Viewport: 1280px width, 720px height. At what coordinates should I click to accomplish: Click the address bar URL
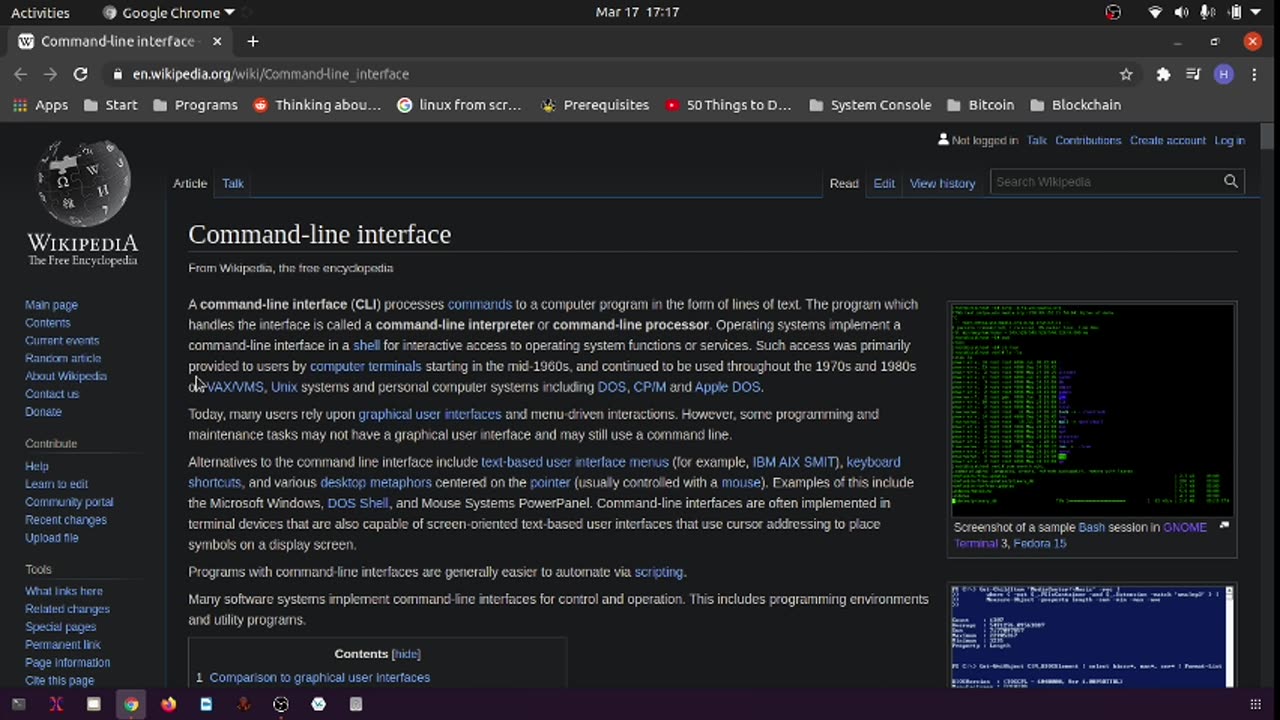pyautogui.click(x=271, y=74)
